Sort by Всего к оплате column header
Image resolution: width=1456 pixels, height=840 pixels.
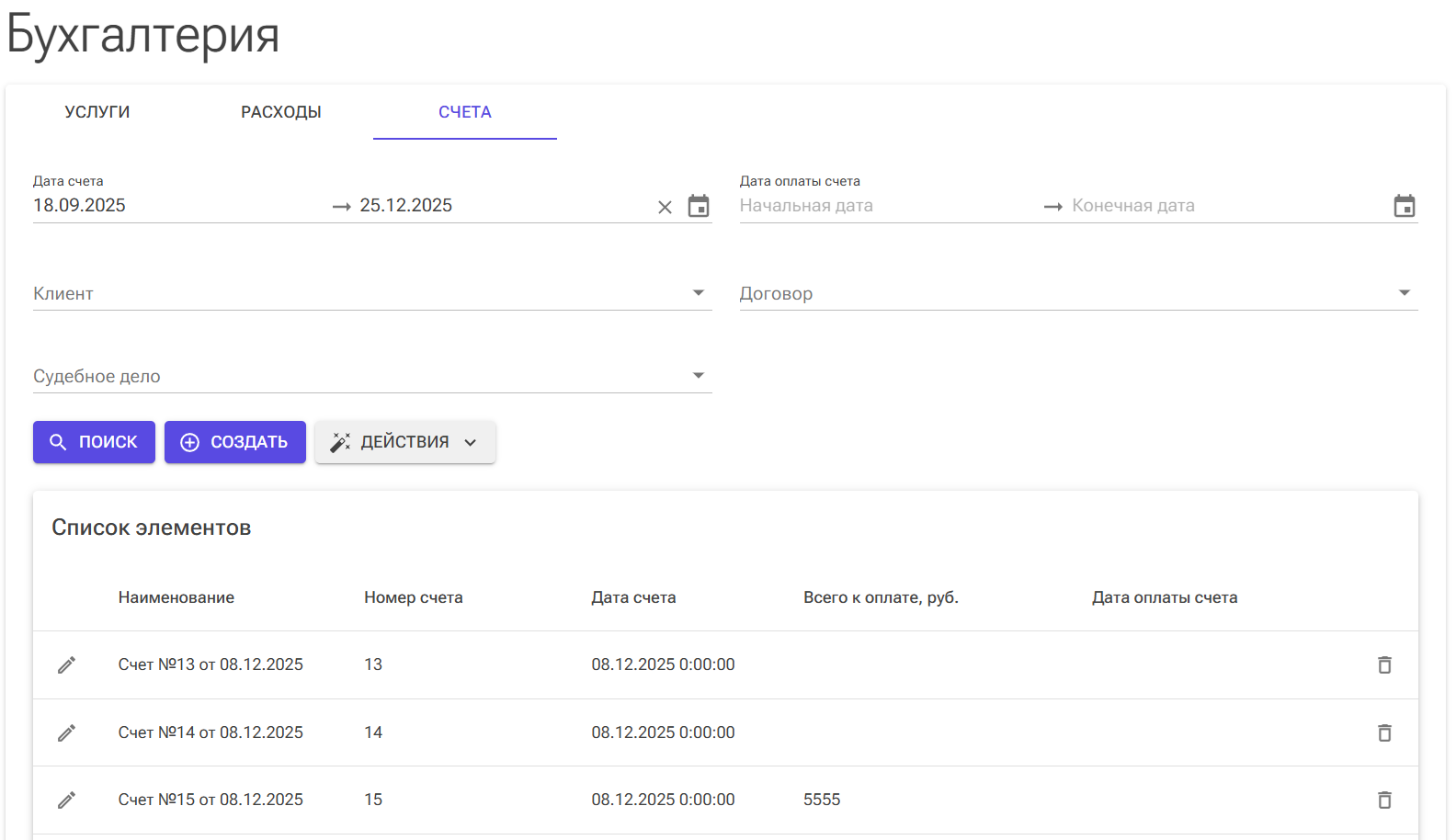[x=881, y=597]
